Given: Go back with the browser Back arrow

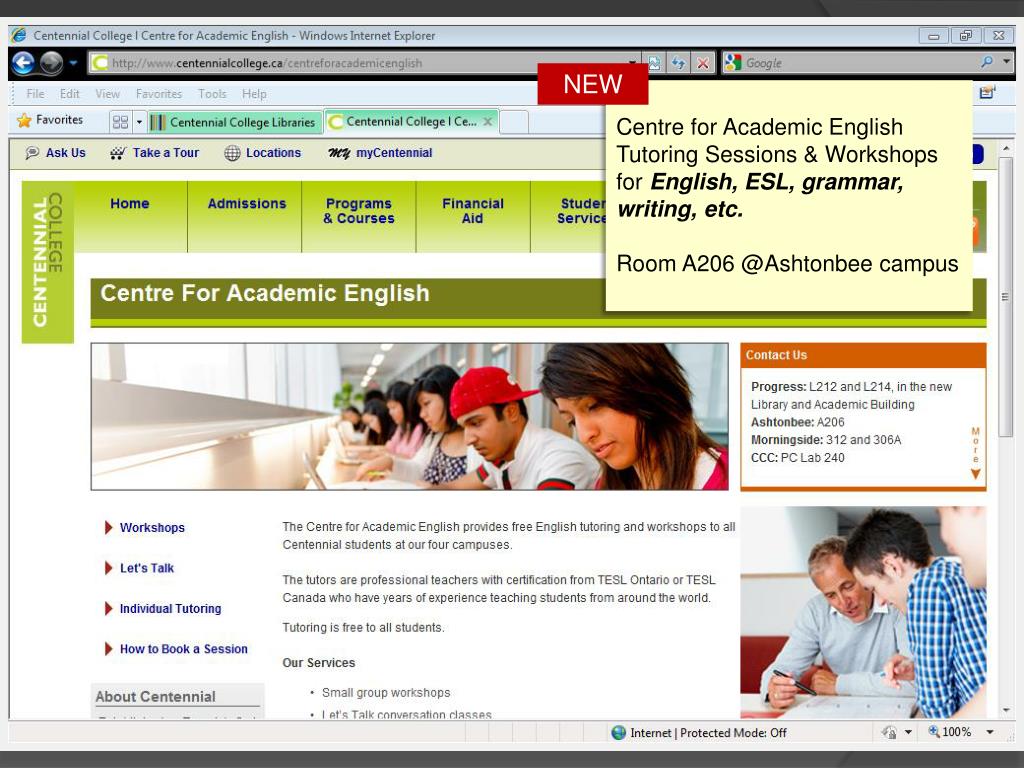Looking at the screenshot, I should 23,63.
